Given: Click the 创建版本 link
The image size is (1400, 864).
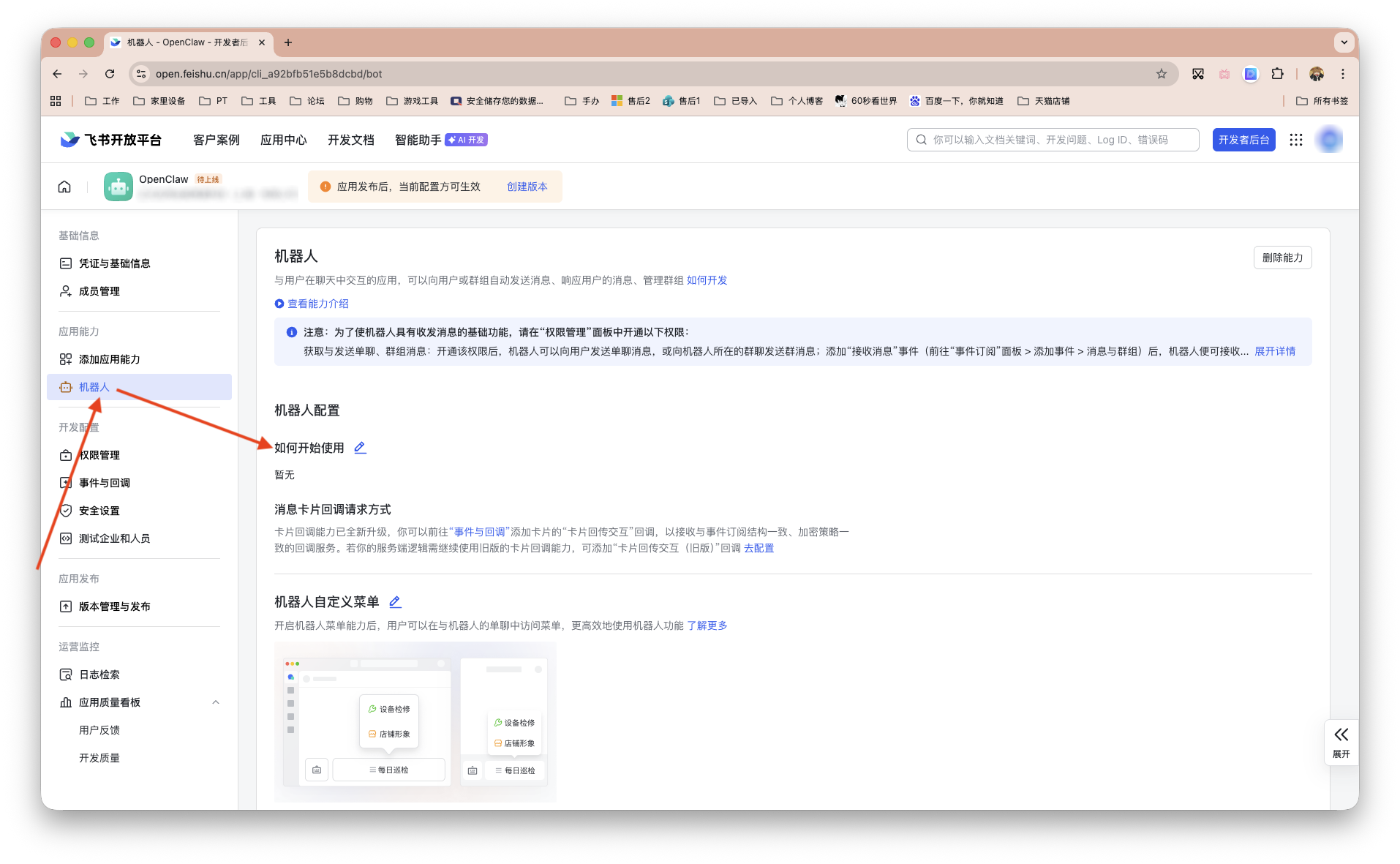Looking at the screenshot, I should [527, 187].
